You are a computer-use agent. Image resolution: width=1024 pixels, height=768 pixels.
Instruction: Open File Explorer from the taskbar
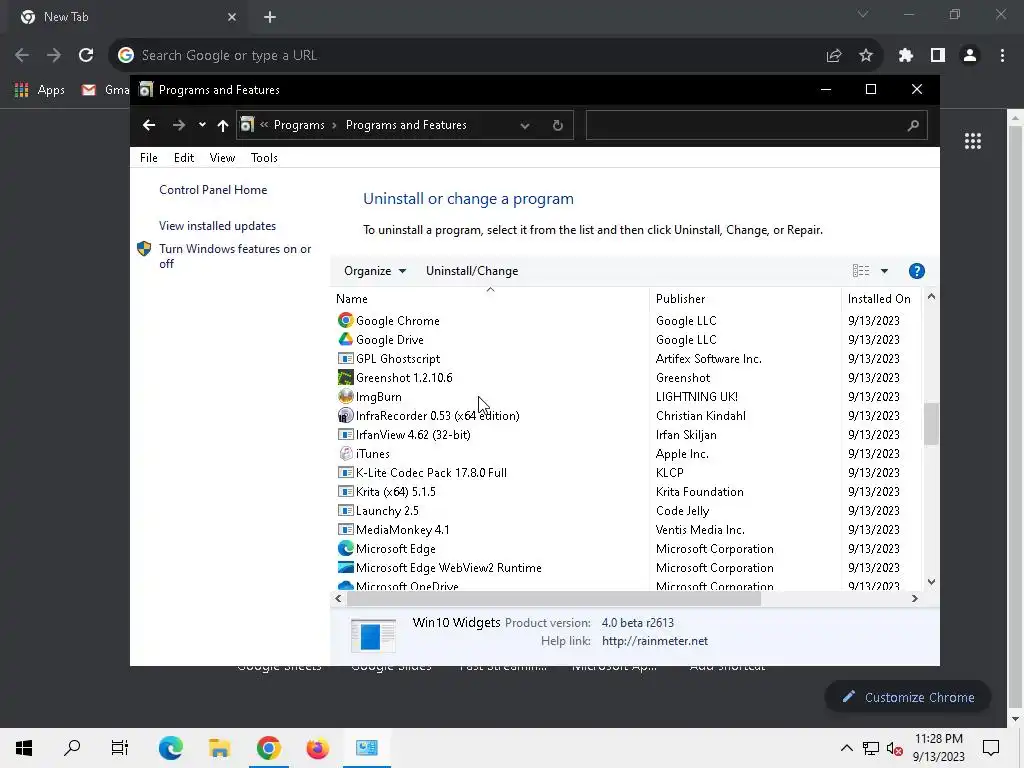tap(219, 748)
